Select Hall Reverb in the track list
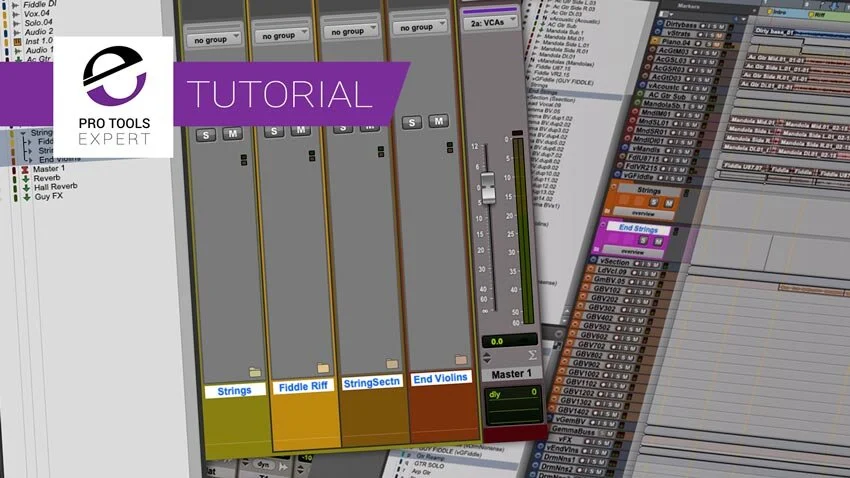 56,186
